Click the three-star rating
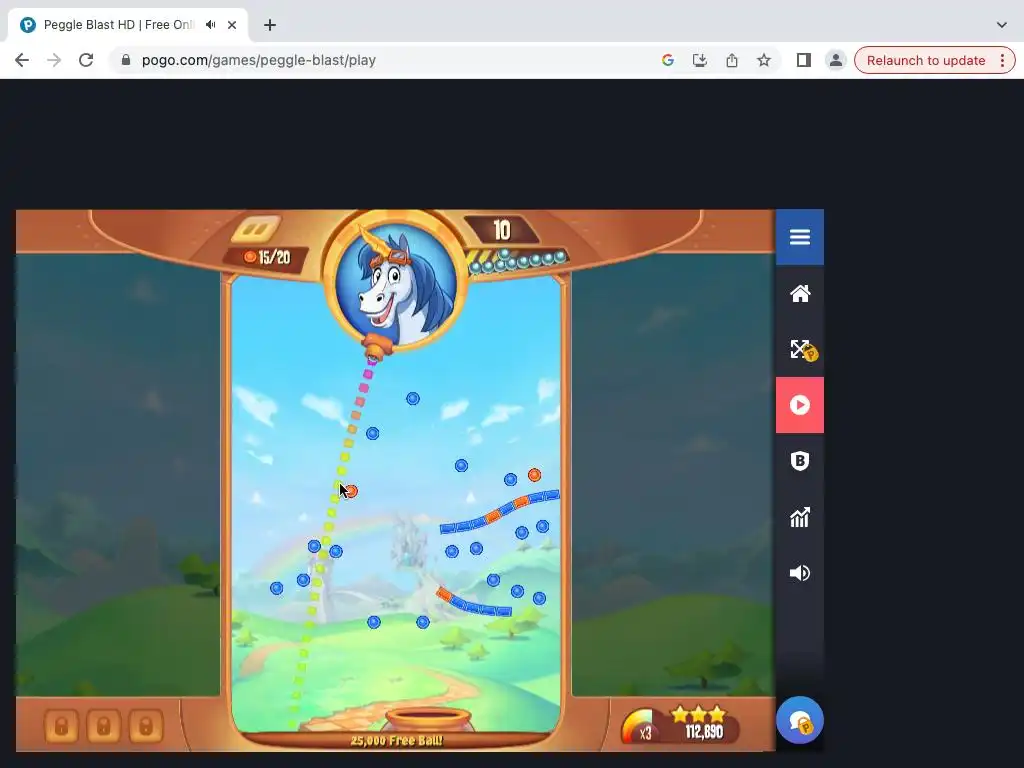This screenshot has width=1024, height=768. click(697, 714)
